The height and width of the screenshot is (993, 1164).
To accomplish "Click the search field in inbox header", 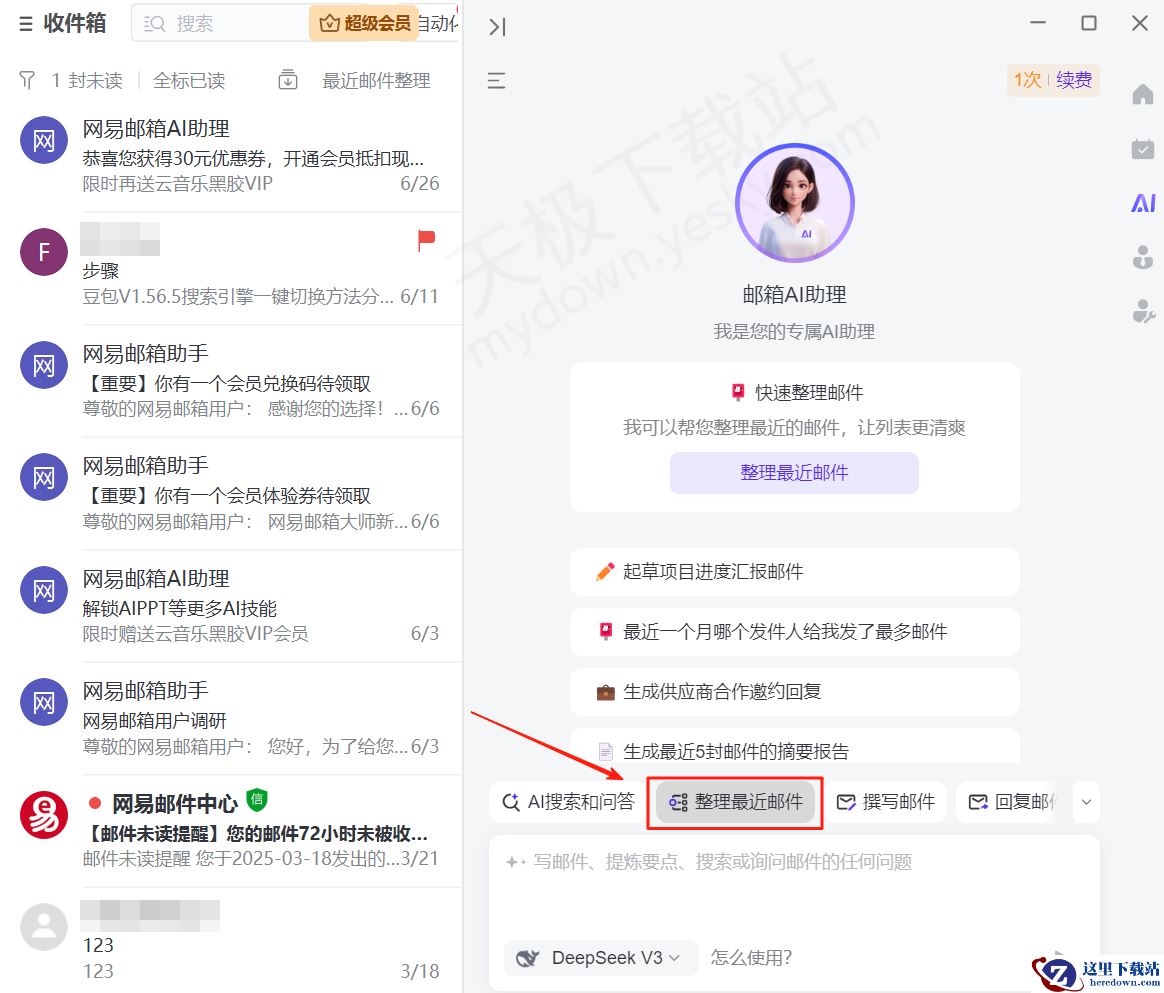I will (x=220, y=24).
